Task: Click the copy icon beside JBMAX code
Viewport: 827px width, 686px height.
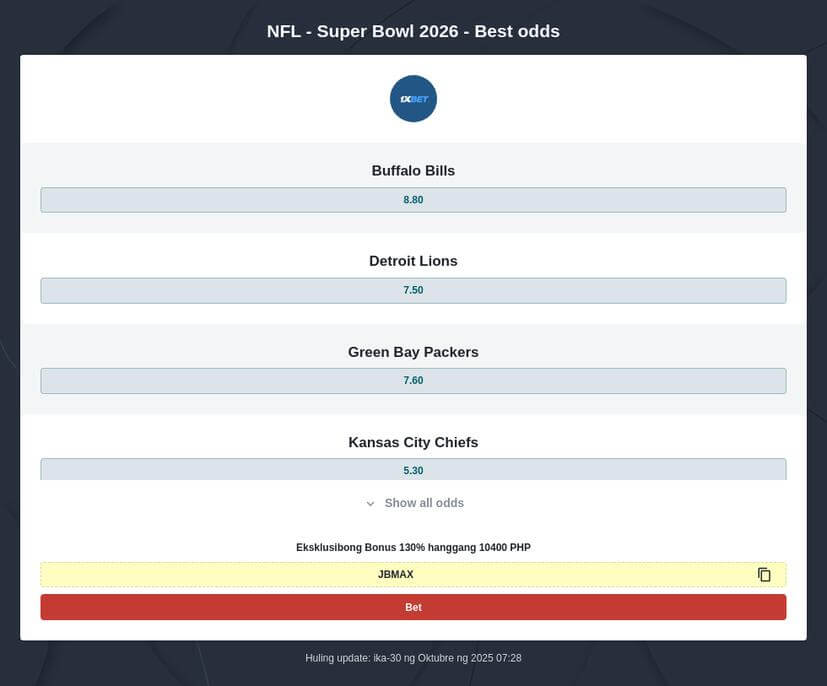Action: pos(764,574)
